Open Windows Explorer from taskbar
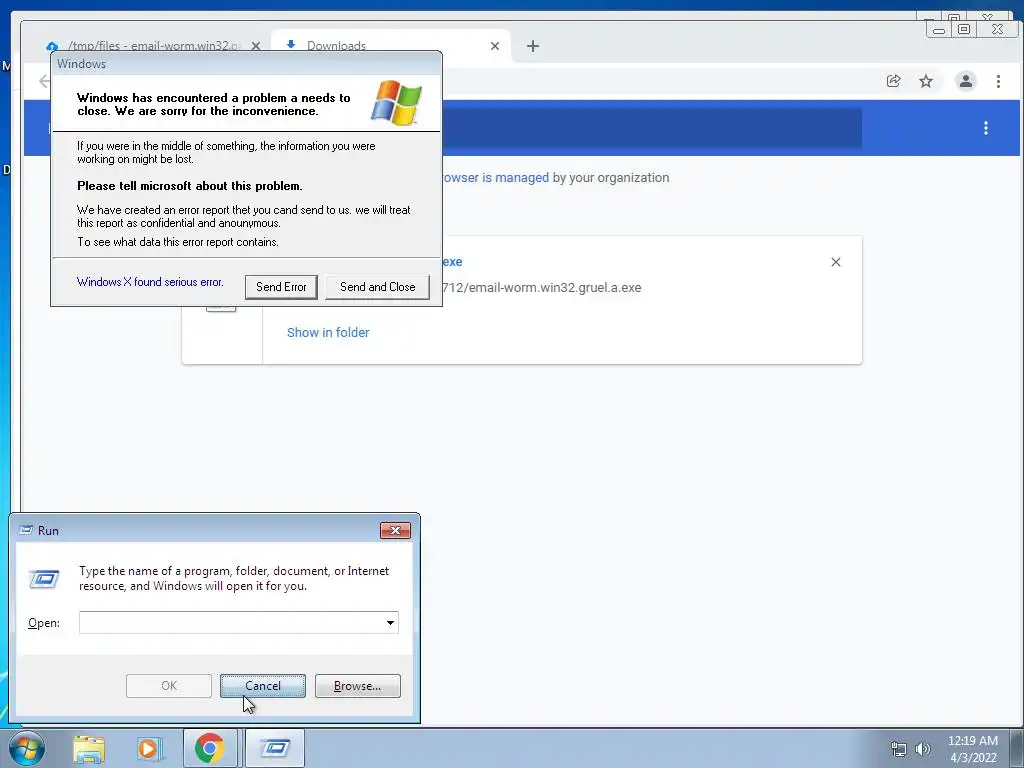 [89, 748]
